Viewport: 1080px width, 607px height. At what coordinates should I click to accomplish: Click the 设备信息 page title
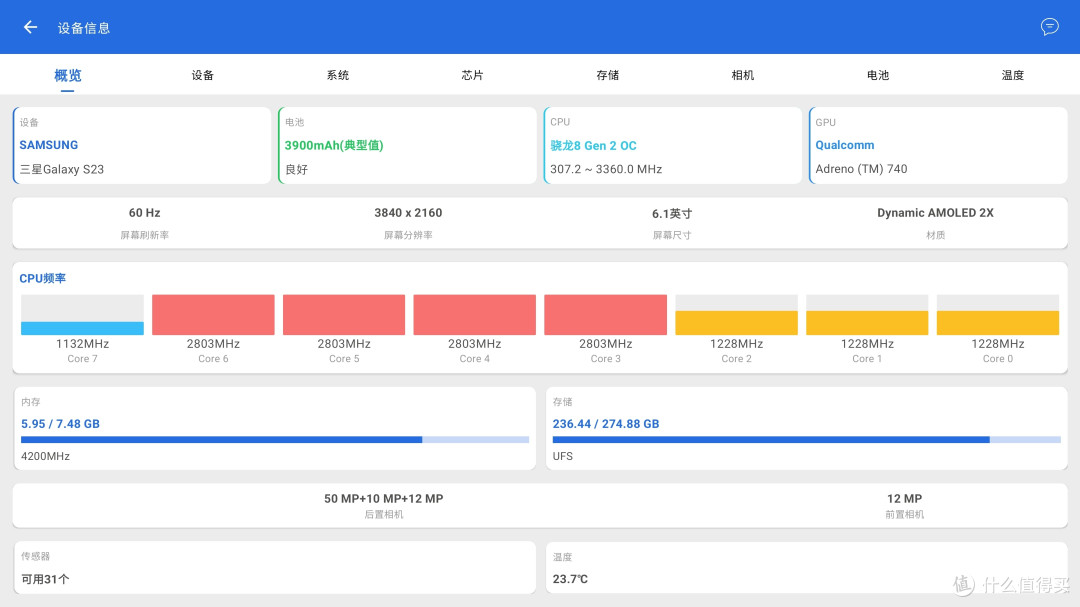tap(83, 28)
